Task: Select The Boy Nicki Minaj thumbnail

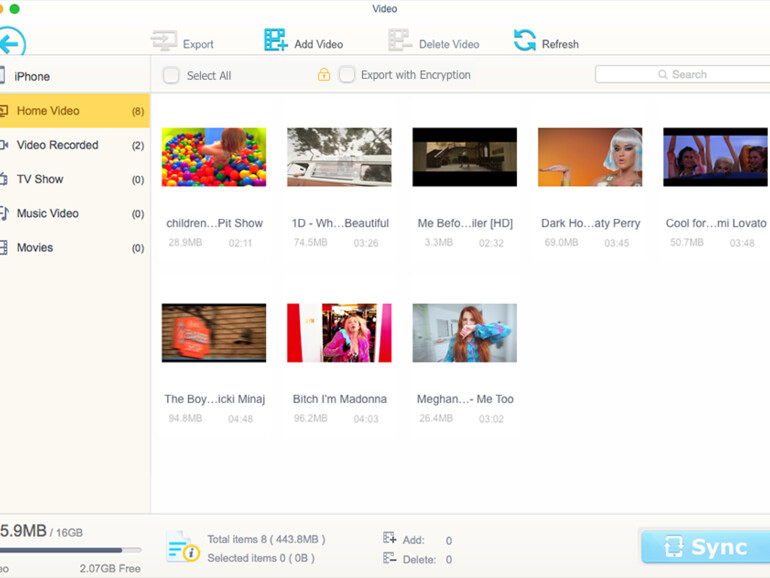Action: [x=214, y=333]
